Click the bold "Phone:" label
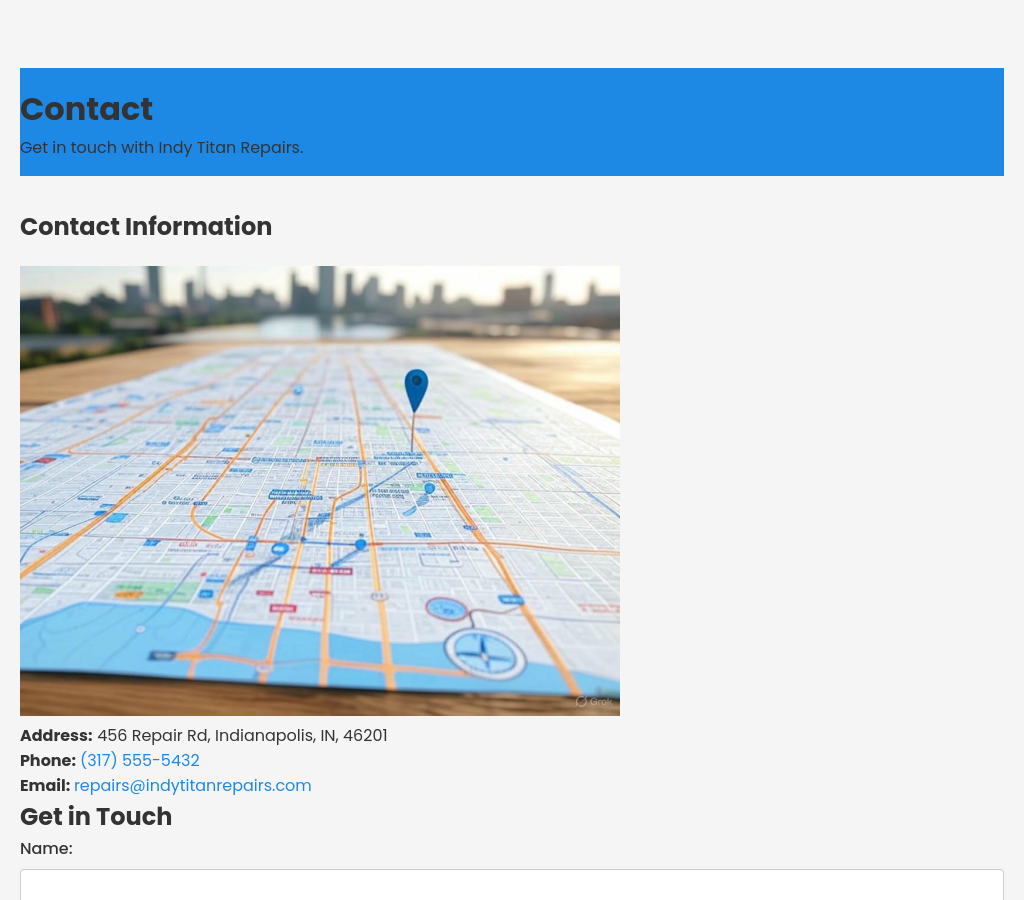Screen dimensions: 1024x900 tap(48, 761)
